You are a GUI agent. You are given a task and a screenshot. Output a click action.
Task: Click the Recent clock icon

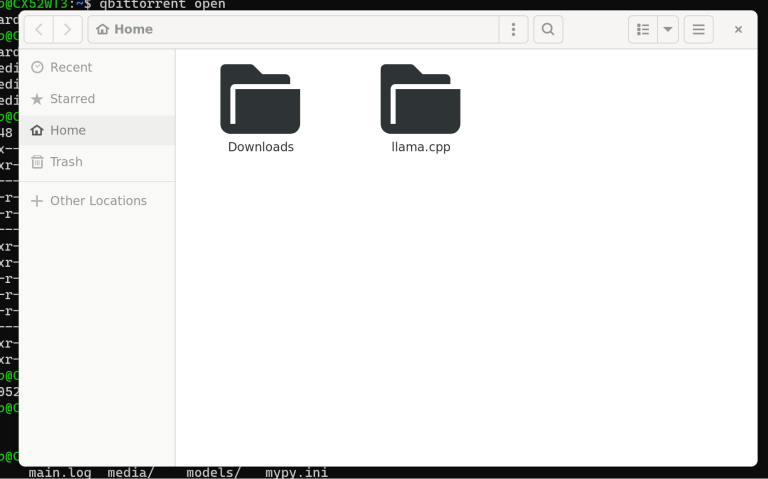(x=37, y=67)
